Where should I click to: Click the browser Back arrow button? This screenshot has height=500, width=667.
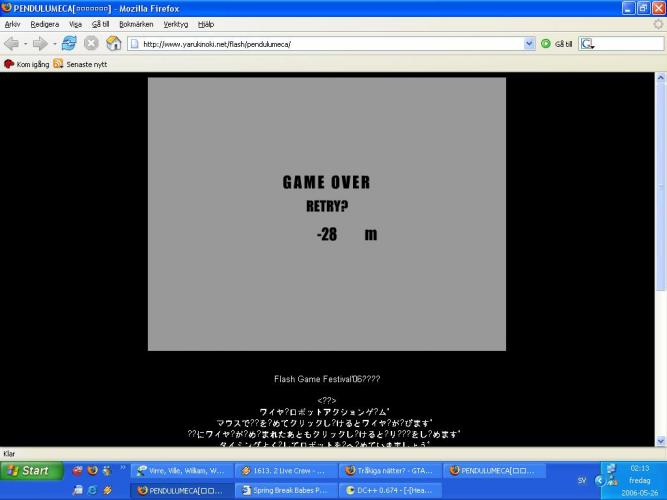click(13, 44)
